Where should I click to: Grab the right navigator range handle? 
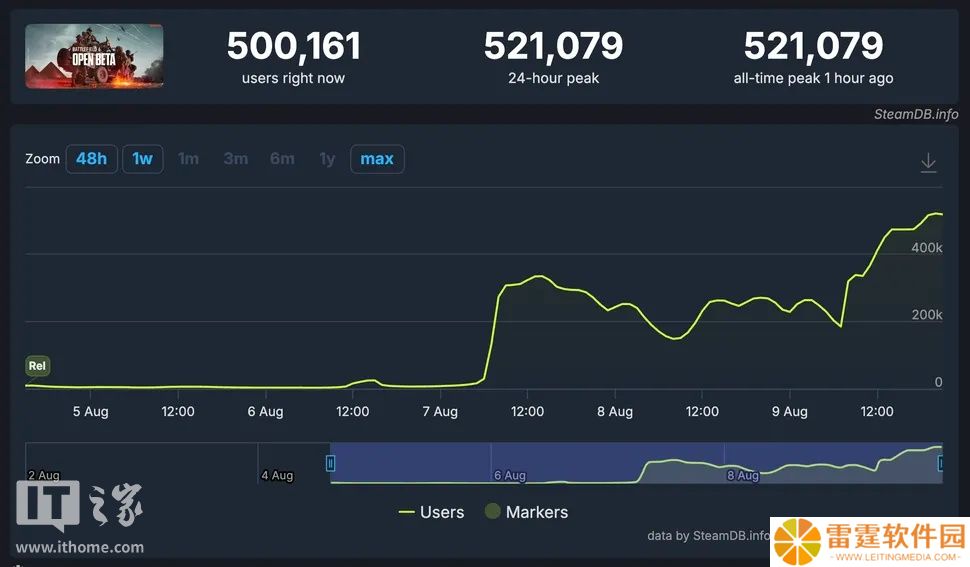point(941,463)
